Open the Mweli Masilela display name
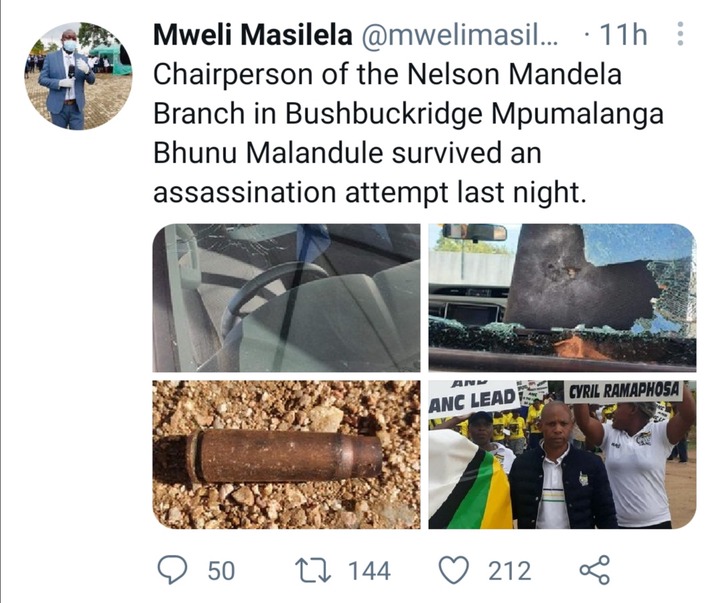 [253, 34]
